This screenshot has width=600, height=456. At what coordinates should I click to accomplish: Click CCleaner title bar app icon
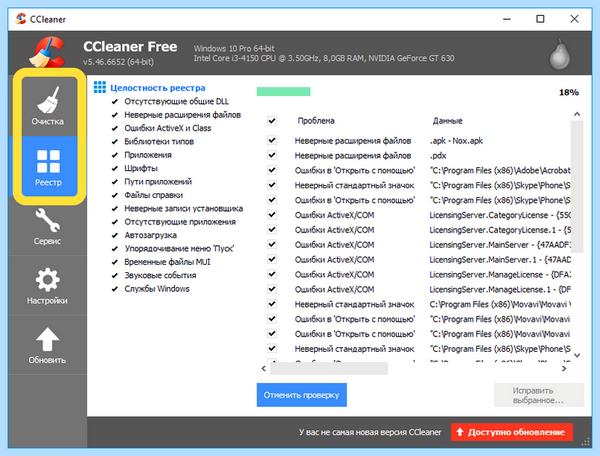(21, 19)
